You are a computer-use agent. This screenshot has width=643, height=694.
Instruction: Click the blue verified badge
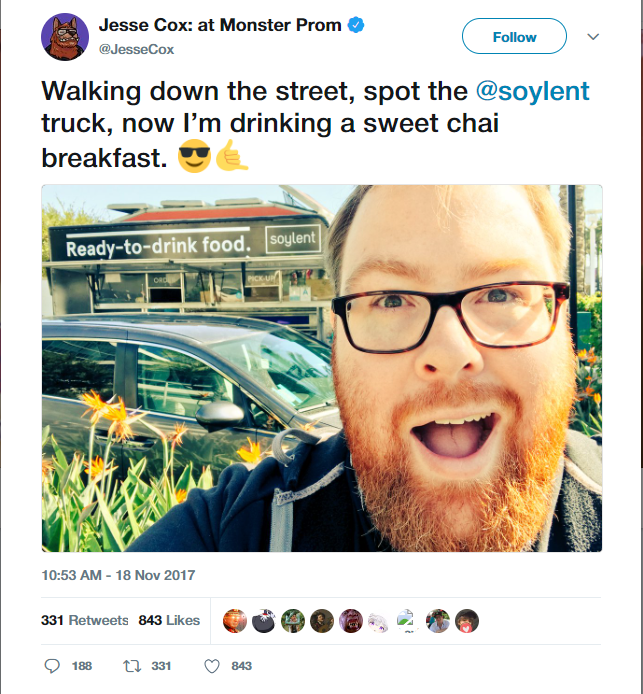click(x=354, y=25)
